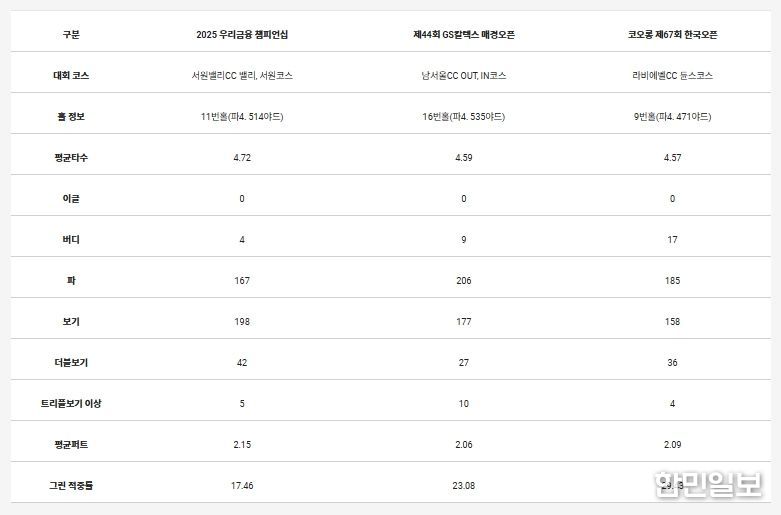Select the 코오롱 제67회 한국오픈 column header

click(672, 34)
